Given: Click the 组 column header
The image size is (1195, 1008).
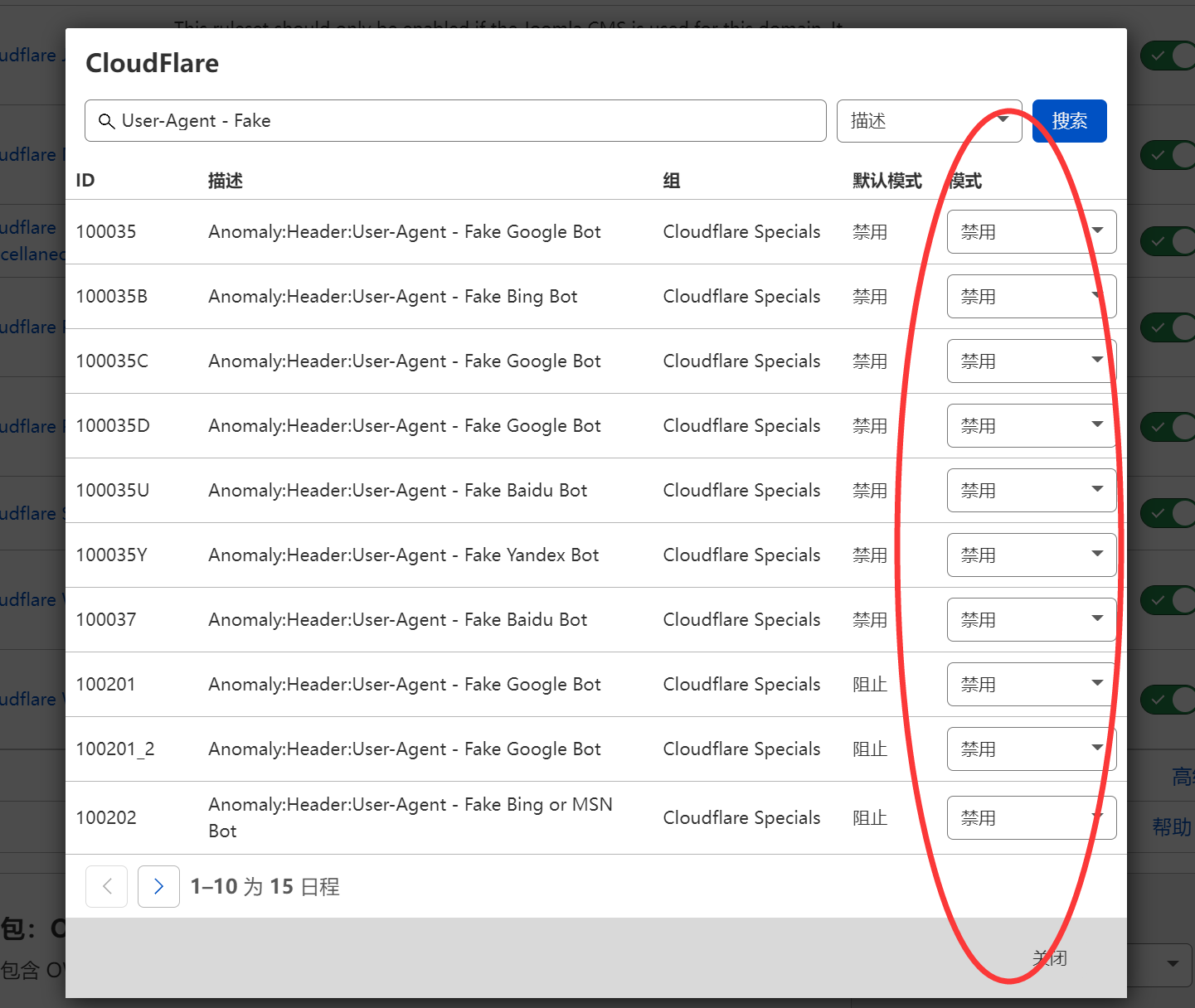Looking at the screenshot, I should [672, 181].
